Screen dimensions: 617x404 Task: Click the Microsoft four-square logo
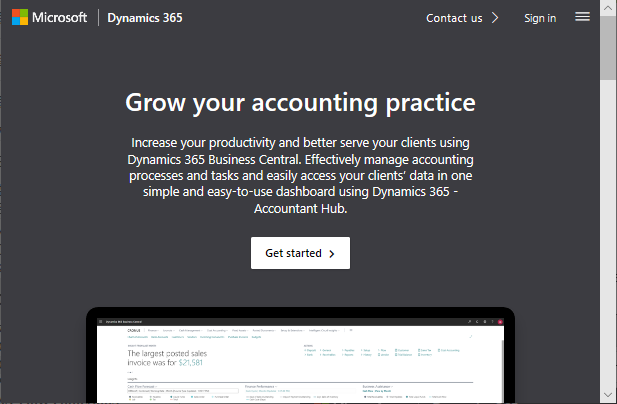point(20,17)
